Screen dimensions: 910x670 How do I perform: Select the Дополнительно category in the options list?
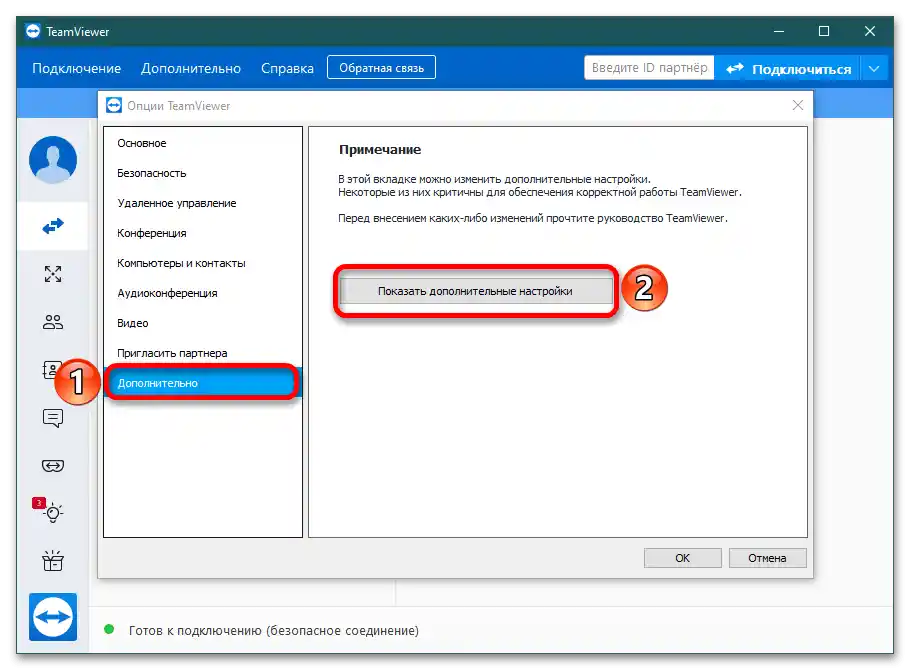point(203,383)
